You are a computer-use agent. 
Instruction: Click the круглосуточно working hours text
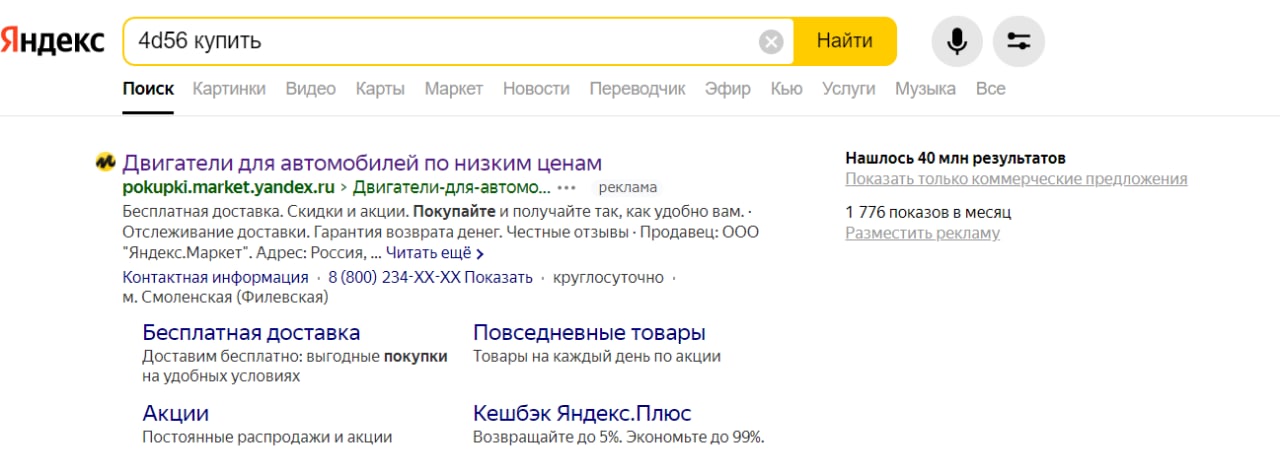click(608, 277)
